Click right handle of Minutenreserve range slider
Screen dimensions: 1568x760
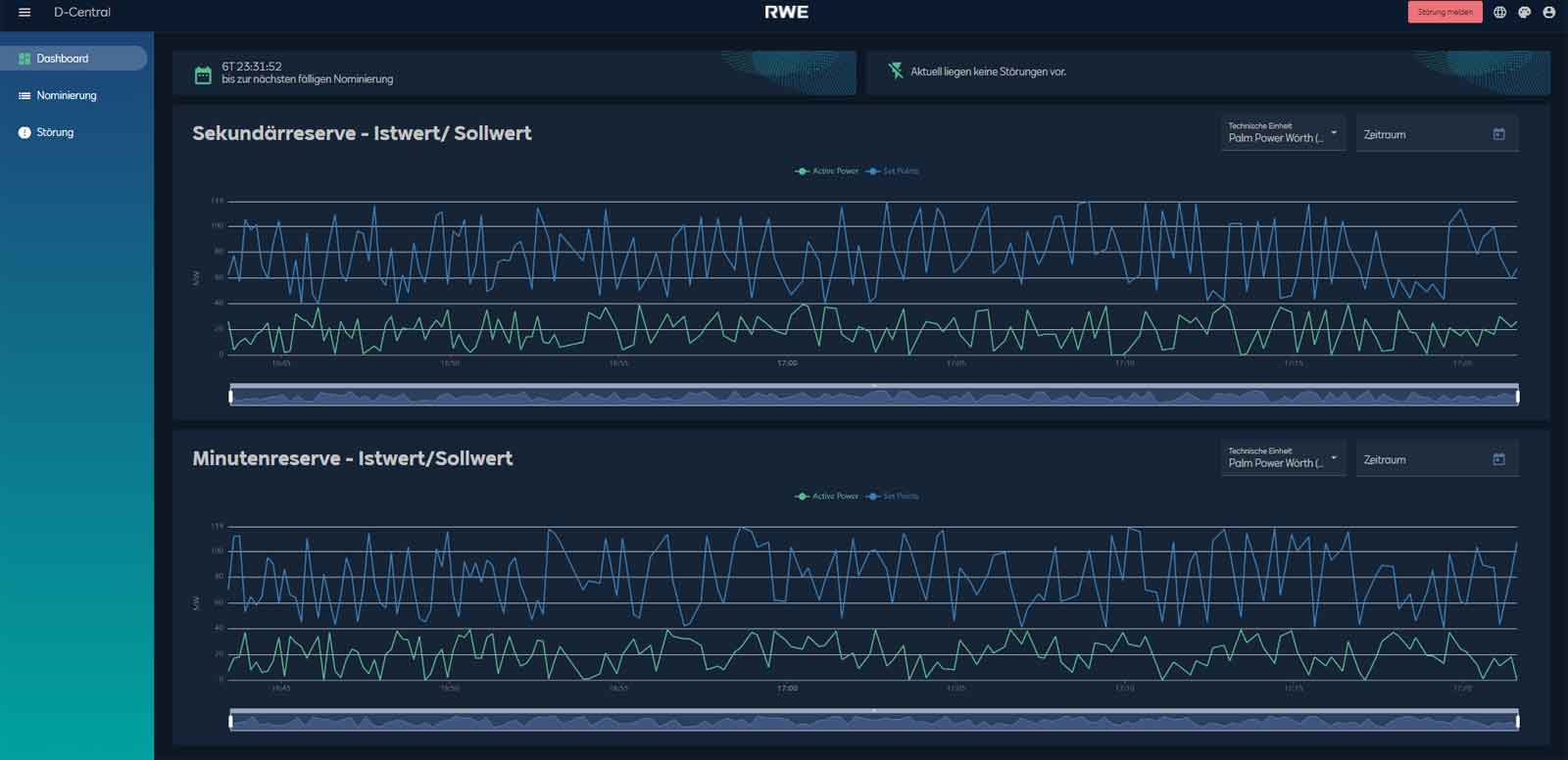pos(1517,721)
